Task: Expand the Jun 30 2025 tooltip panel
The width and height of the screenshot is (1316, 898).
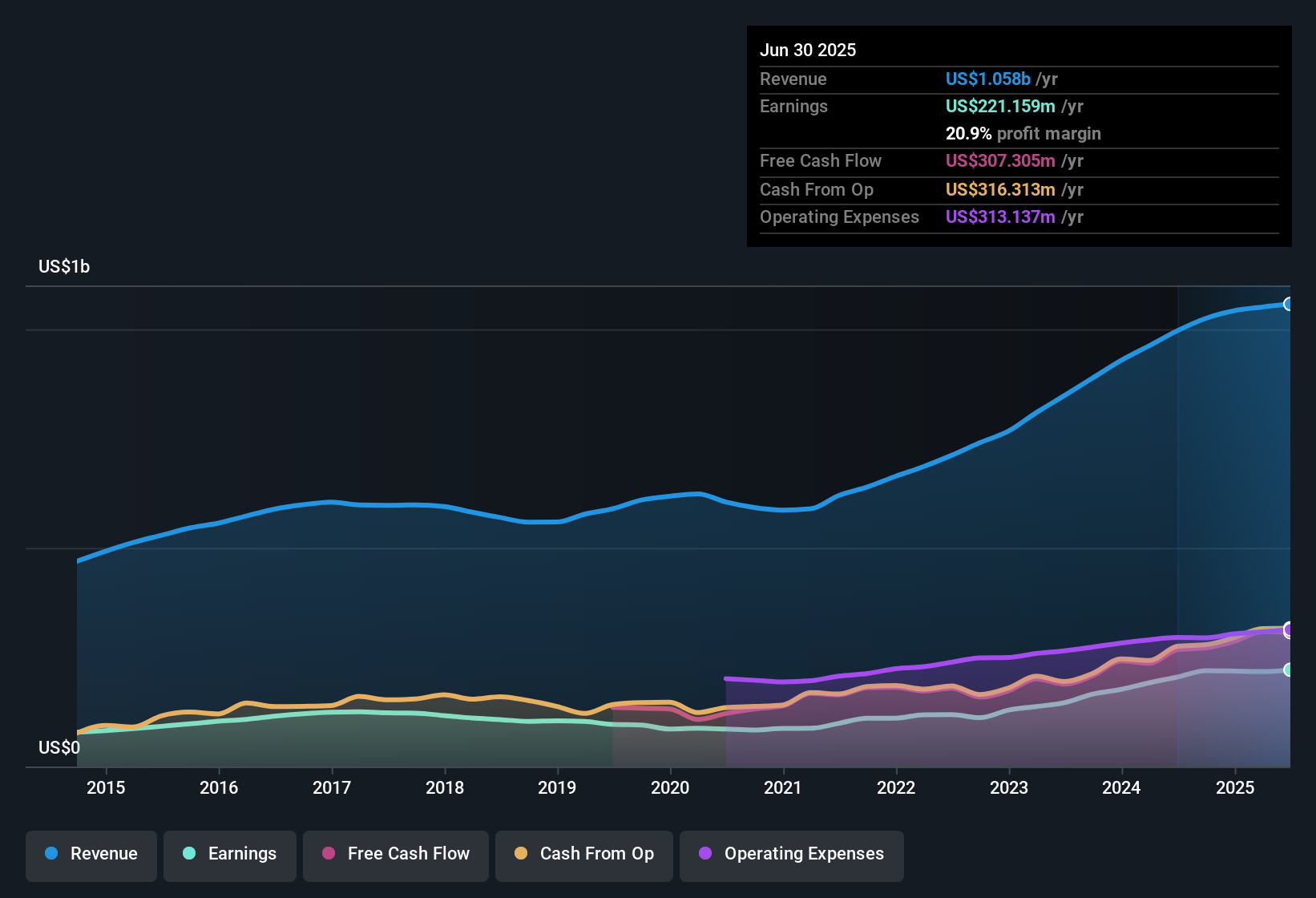Action: 808,50
